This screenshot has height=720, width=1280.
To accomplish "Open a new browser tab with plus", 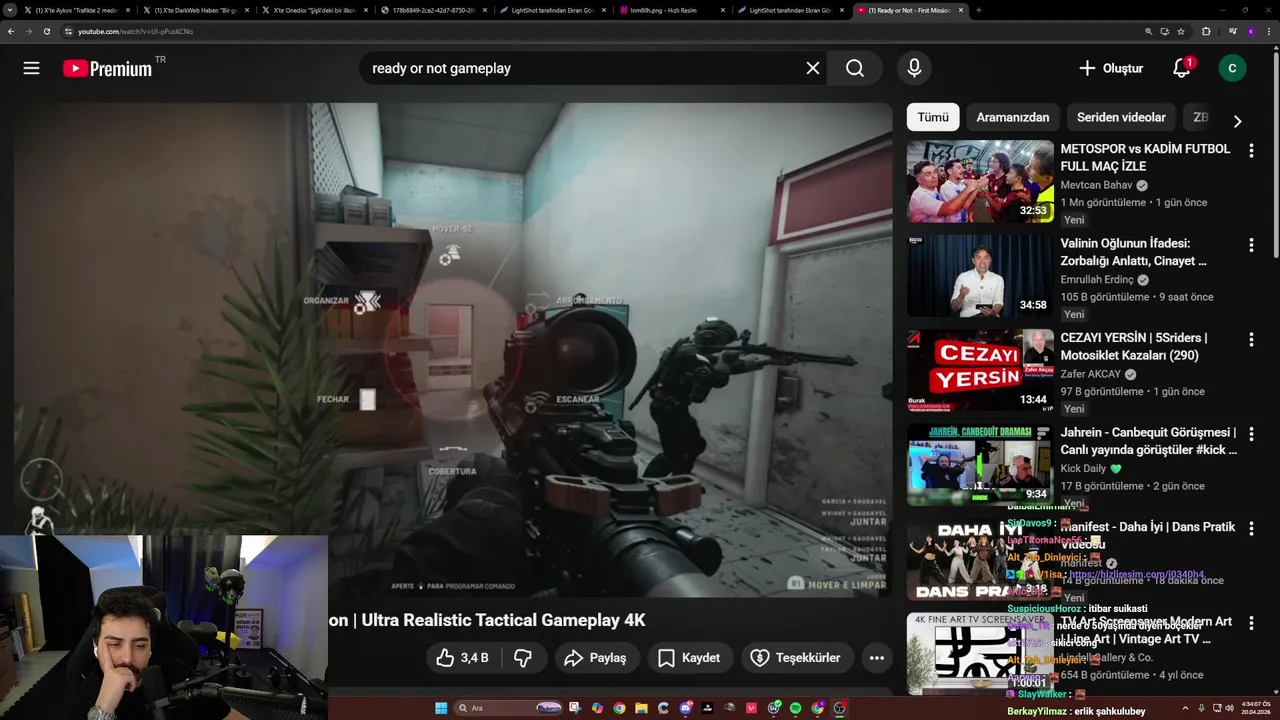I will [978, 10].
